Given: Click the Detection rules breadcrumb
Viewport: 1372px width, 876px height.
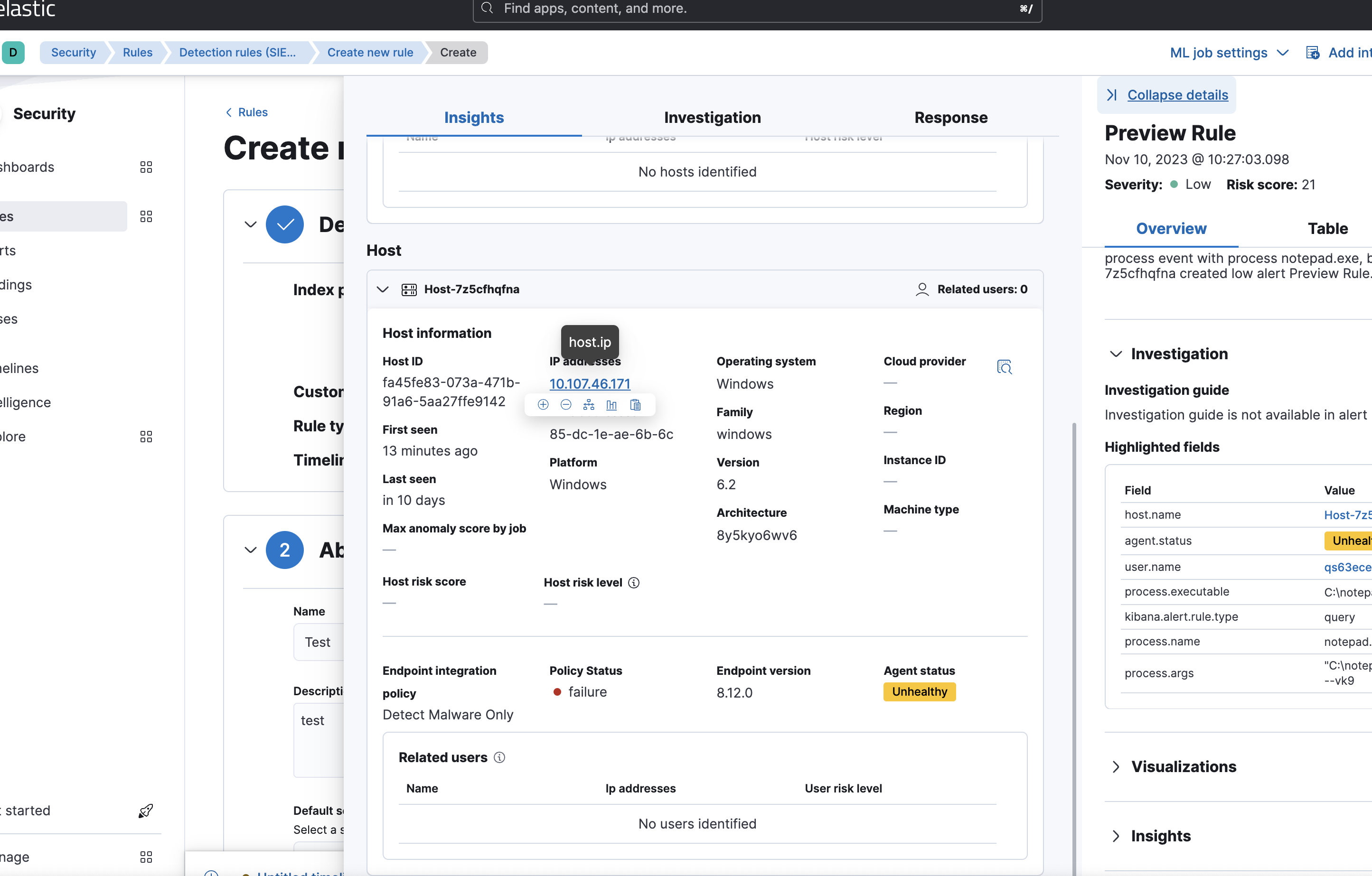Looking at the screenshot, I should click(x=237, y=52).
